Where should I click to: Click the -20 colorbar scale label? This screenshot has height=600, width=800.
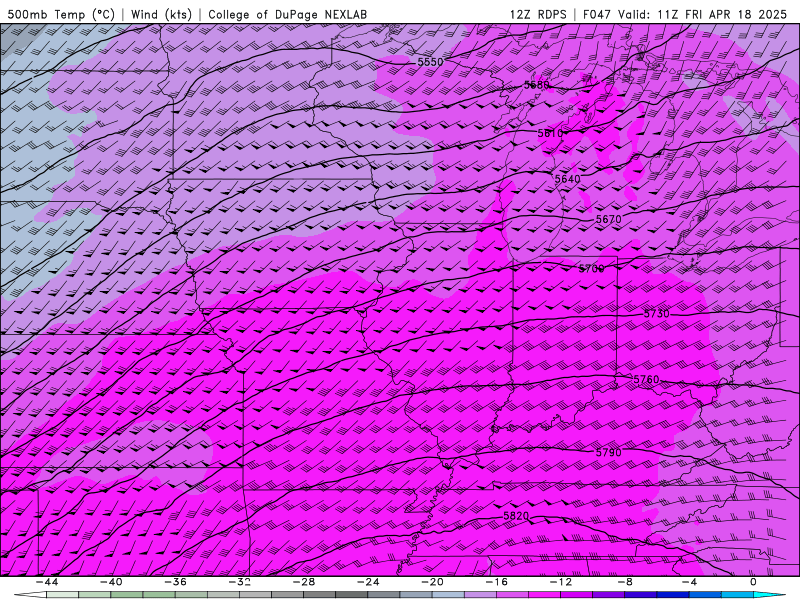click(x=432, y=582)
